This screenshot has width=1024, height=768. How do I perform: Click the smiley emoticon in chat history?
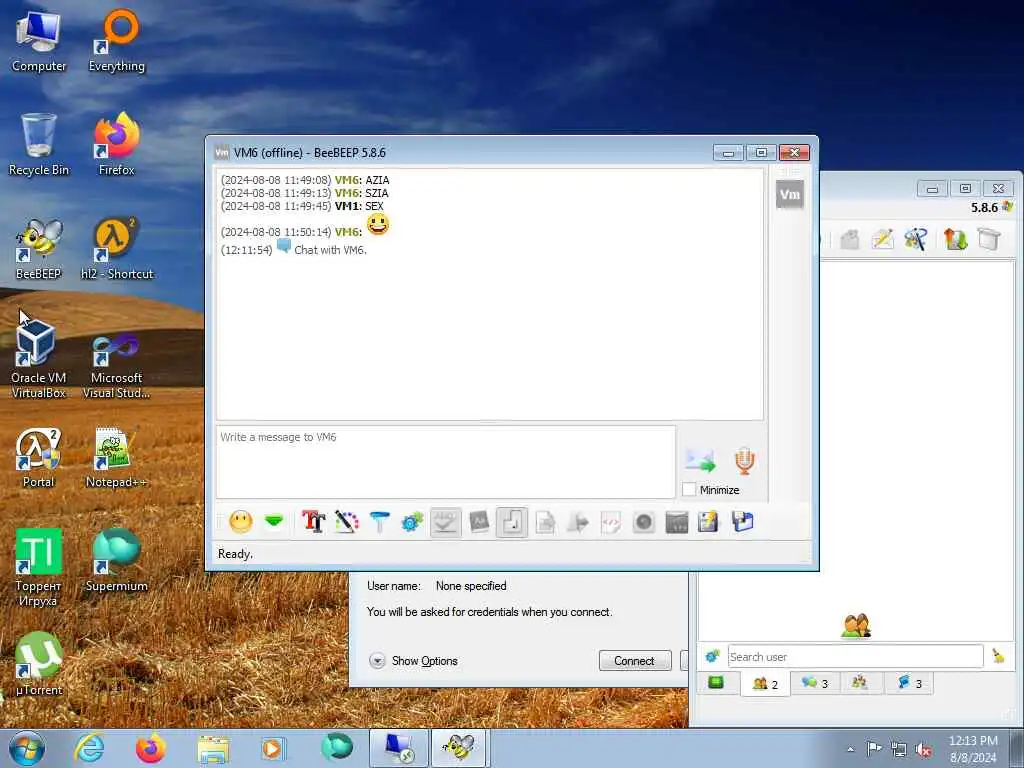(x=377, y=225)
